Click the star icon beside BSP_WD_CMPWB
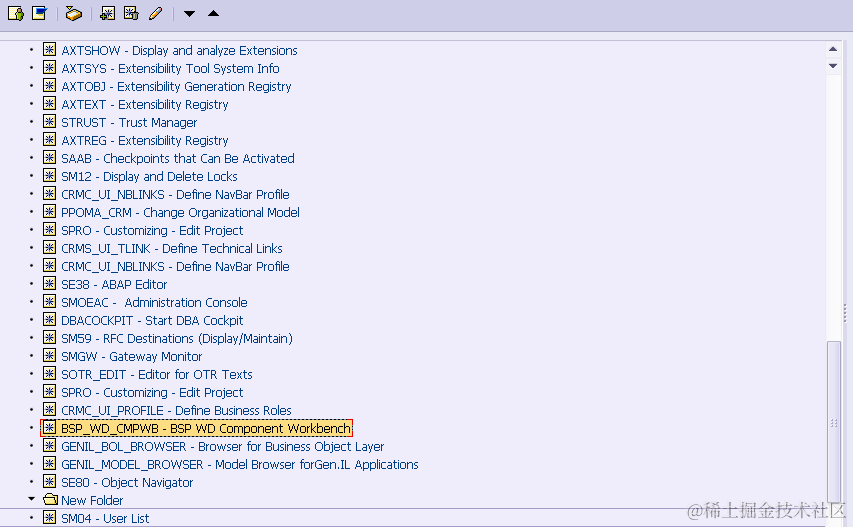853x527 pixels. pyautogui.click(x=50, y=428)
